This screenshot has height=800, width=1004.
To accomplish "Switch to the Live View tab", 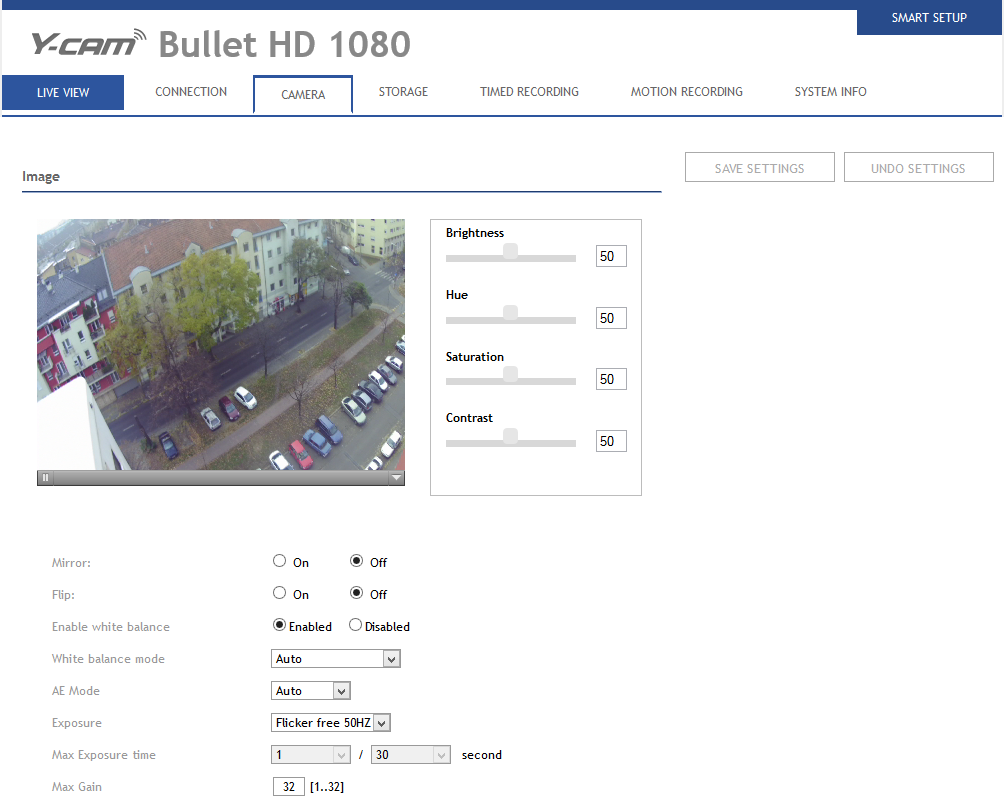I will tap(63, 92).
